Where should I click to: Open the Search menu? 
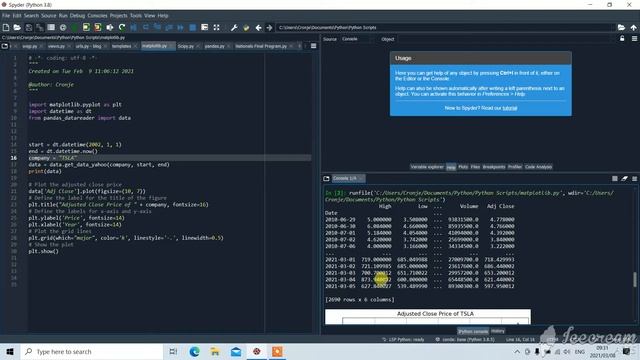click(31, 16)
